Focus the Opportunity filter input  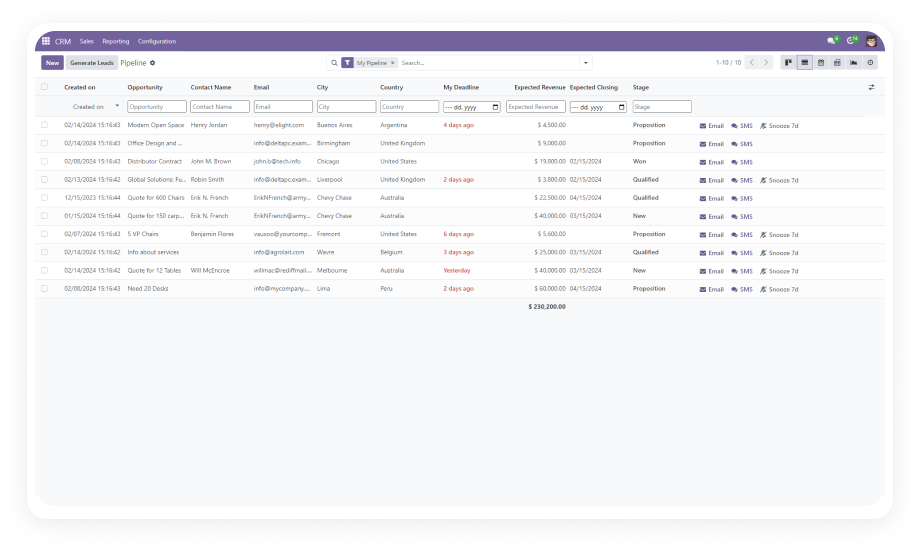[x=157, y=107]
